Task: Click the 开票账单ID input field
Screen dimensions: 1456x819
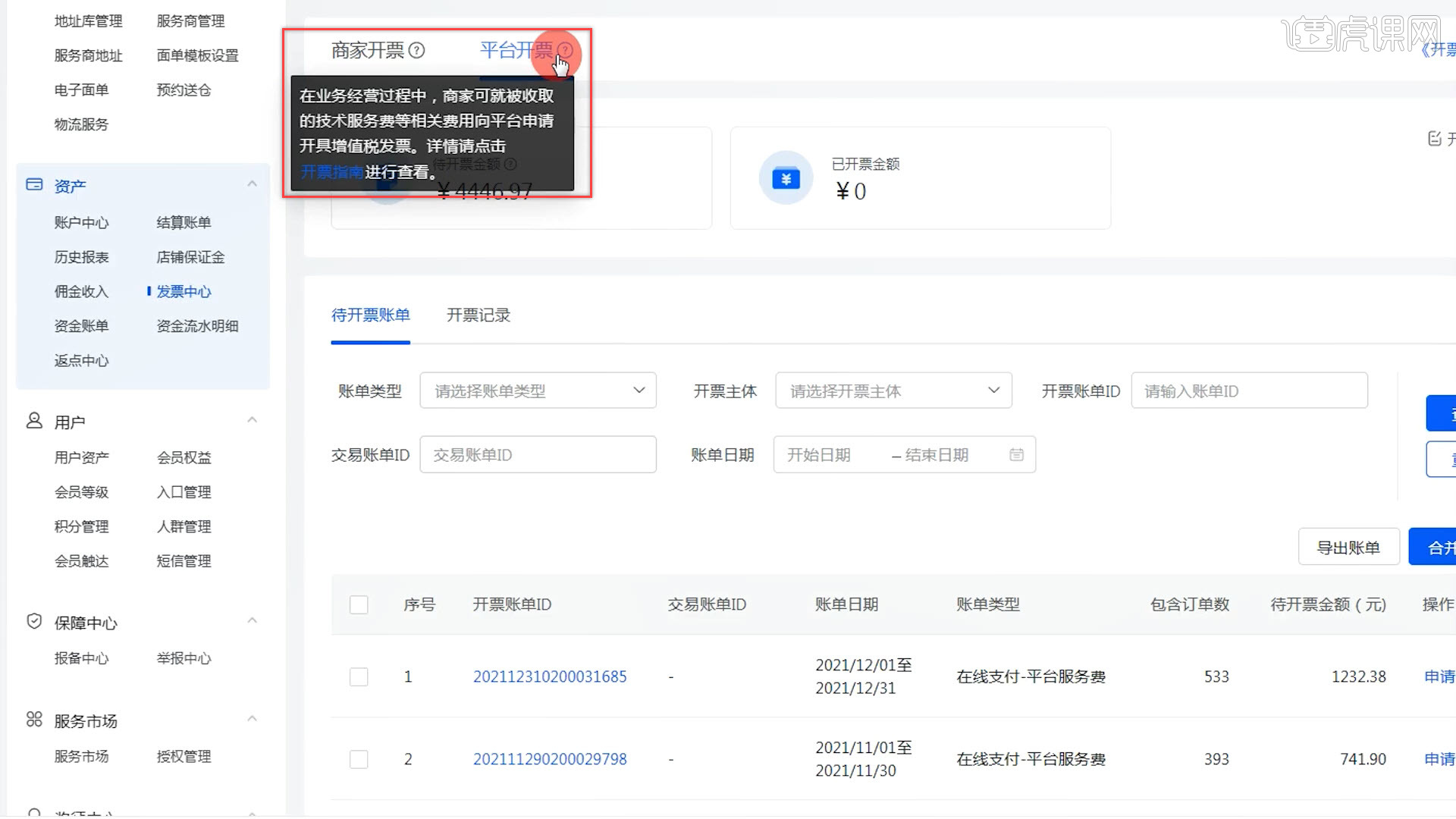Action: (1249, 391)
